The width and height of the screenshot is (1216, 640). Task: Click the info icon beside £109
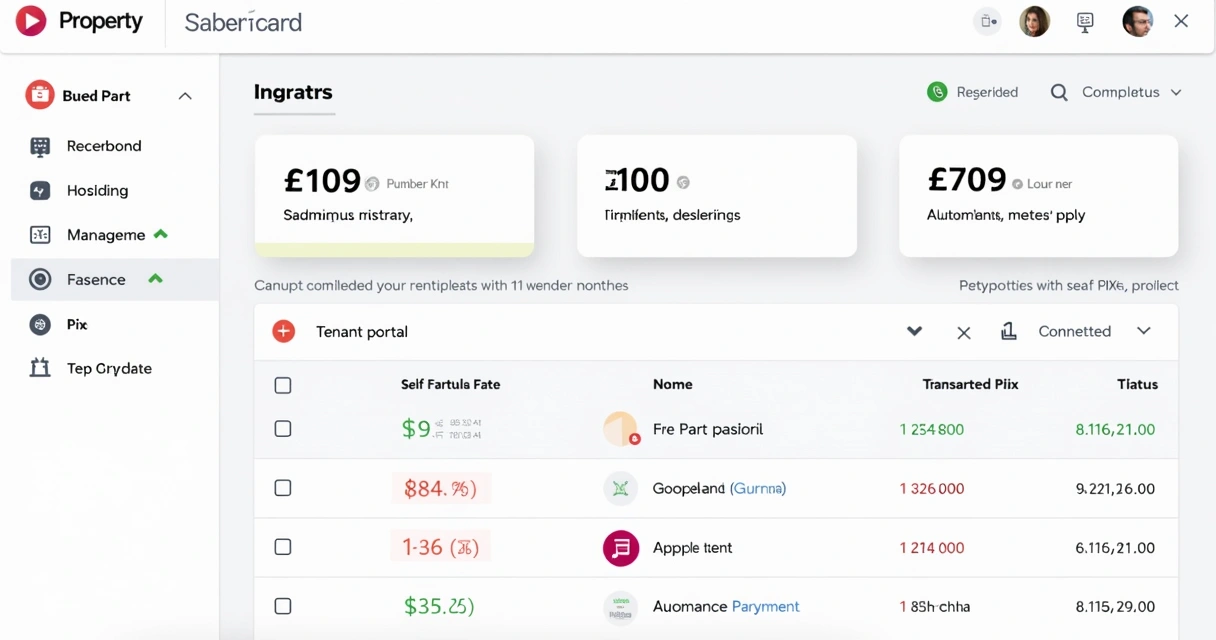coord(372,184)
